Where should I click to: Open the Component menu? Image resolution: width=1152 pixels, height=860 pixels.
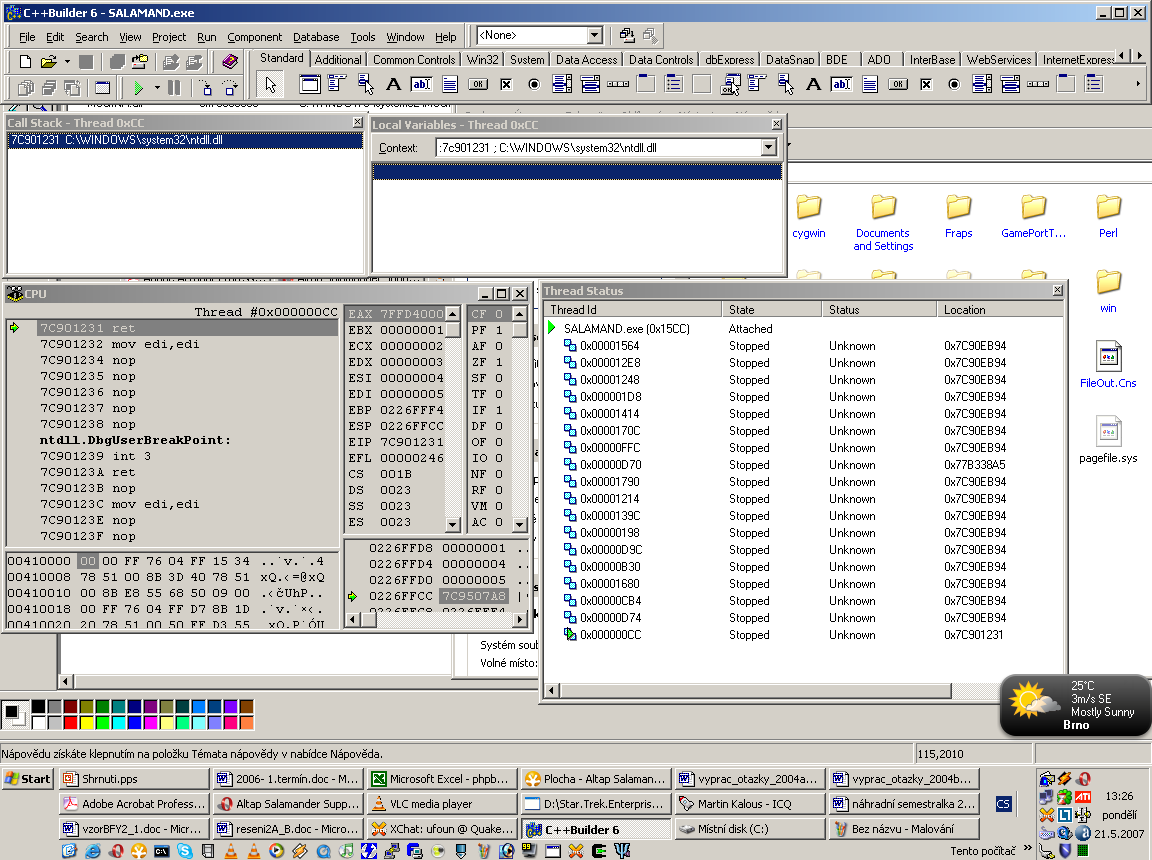[x=254, y=37]
